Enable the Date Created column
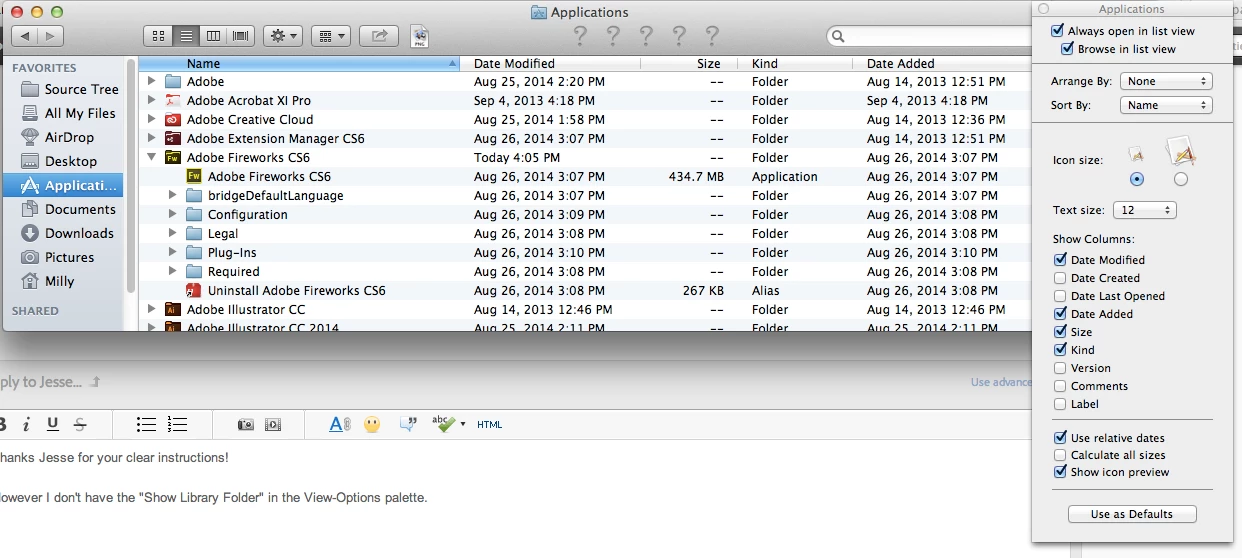Image resolution: width=1242 pixels, height=558 pixels. (x=1060, y=278)
